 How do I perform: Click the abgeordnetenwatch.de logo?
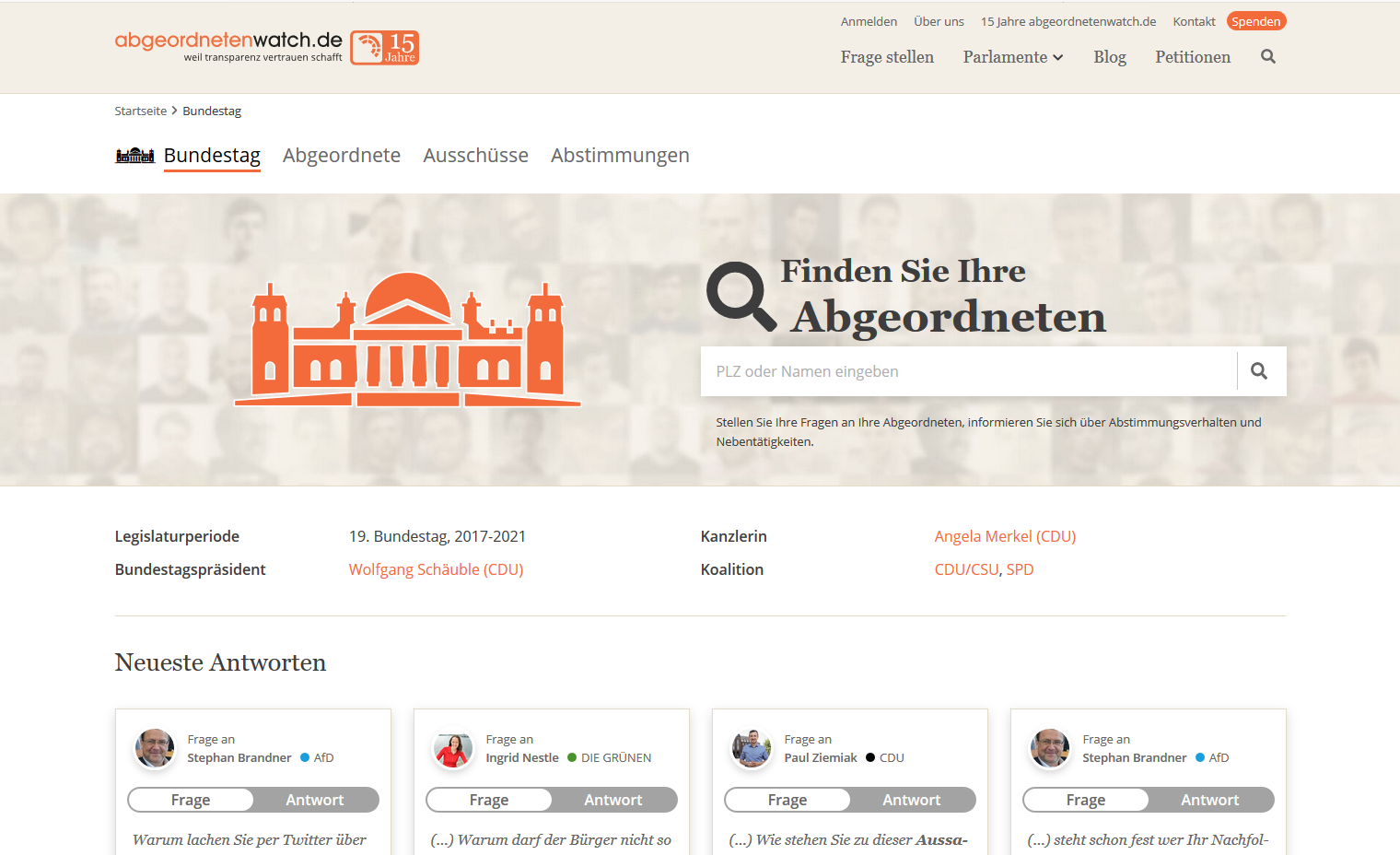pos(228,46)
